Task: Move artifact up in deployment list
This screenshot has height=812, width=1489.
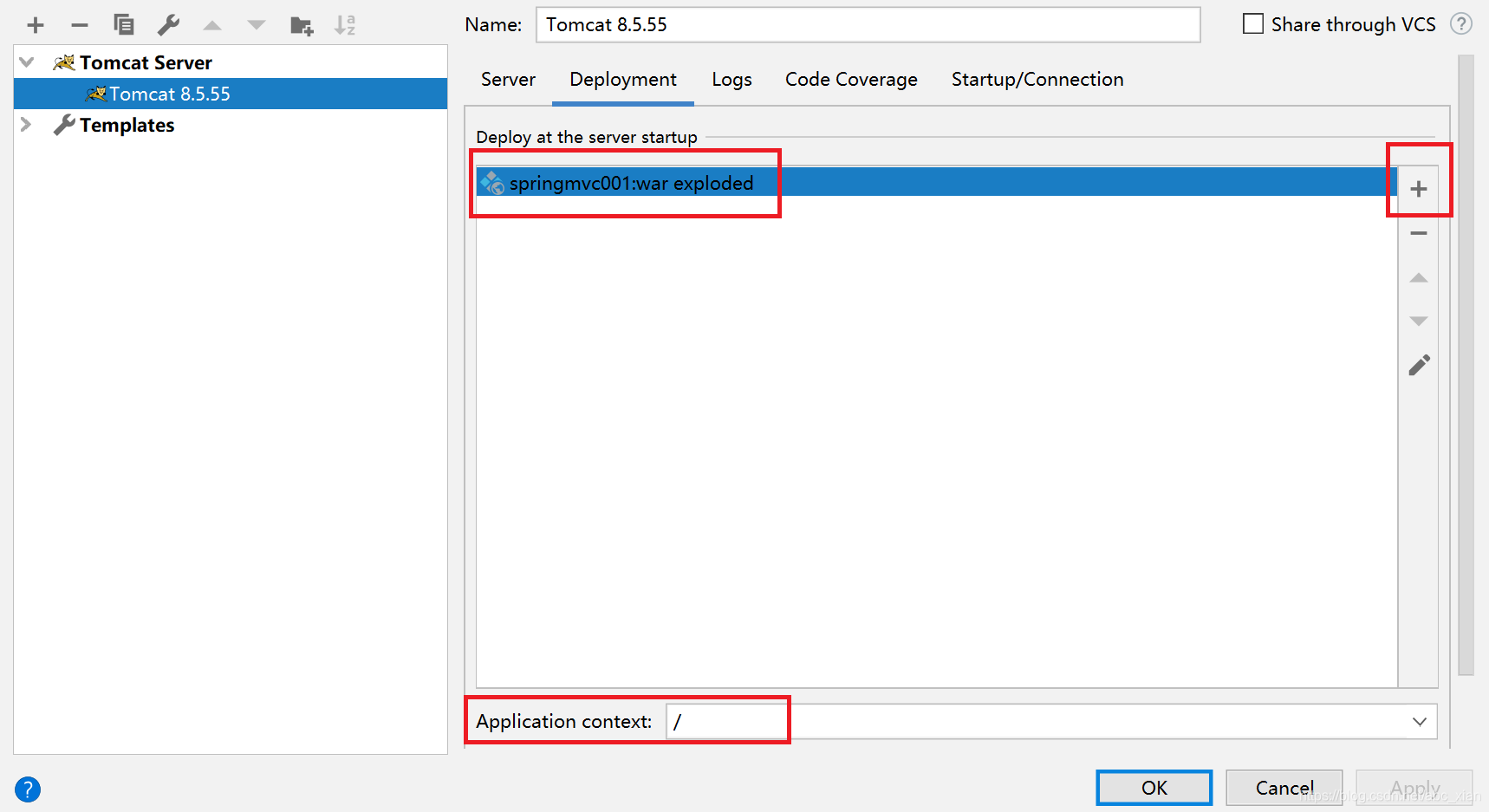Action: 1419,277
